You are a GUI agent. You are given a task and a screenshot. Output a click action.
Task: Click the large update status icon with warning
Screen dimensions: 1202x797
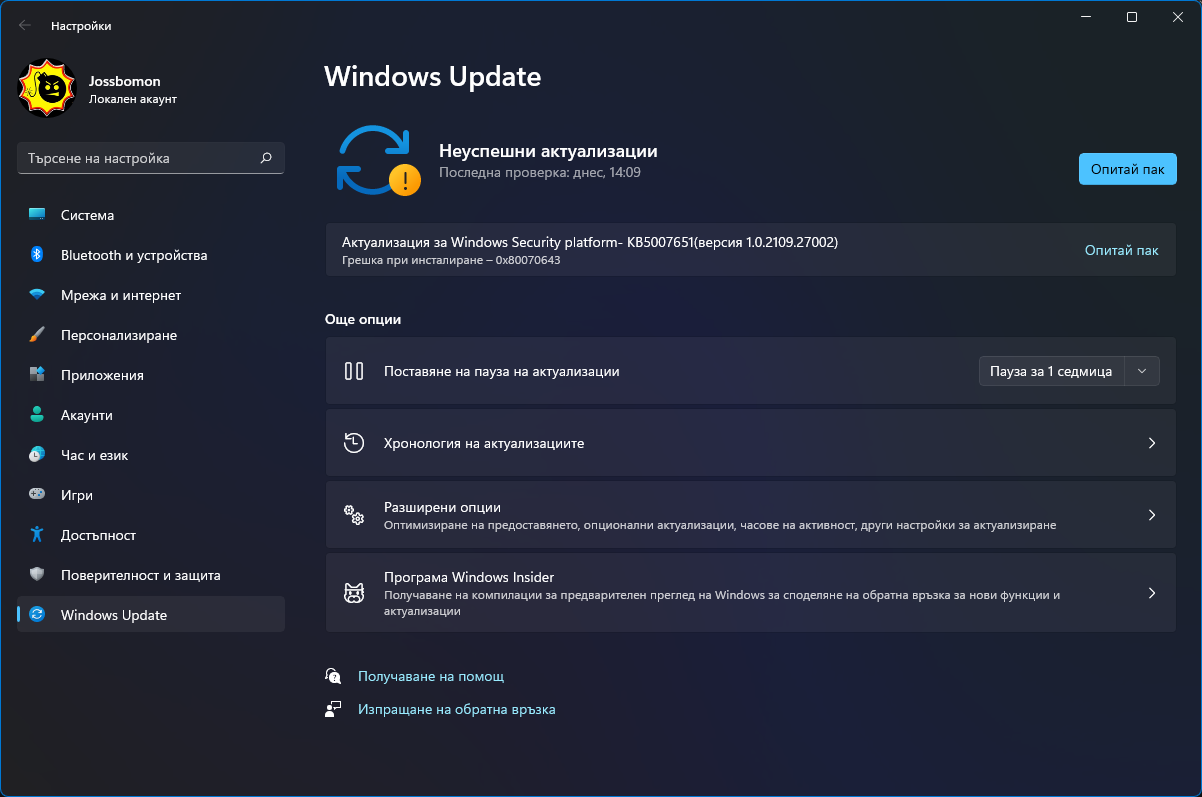377,160
